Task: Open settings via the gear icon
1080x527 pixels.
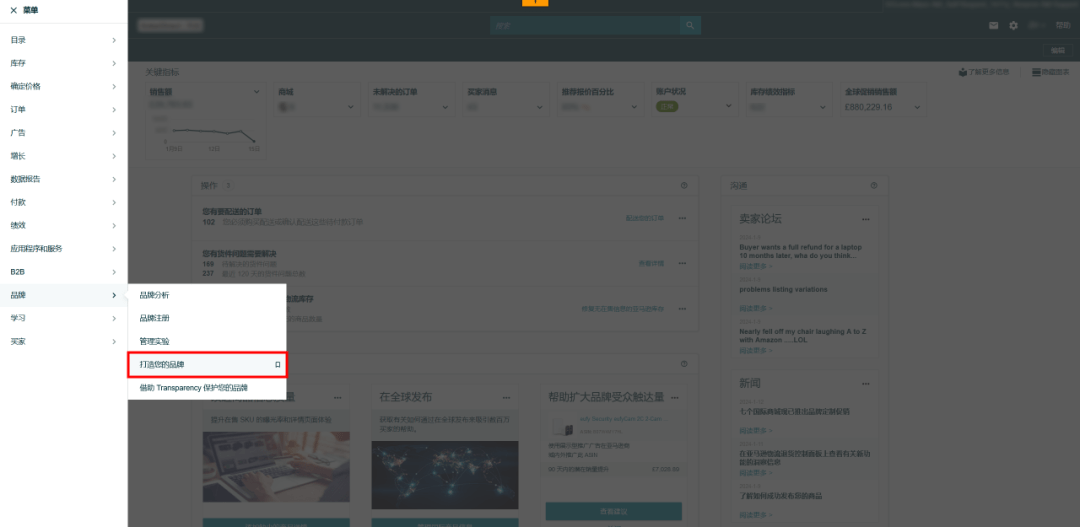Action: point(1013,26)
